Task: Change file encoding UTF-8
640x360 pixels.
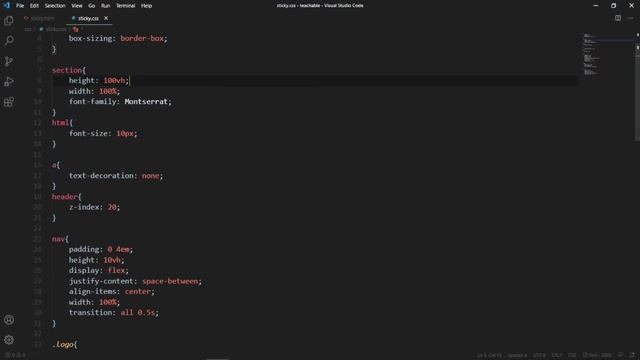Action: [539, 355]
